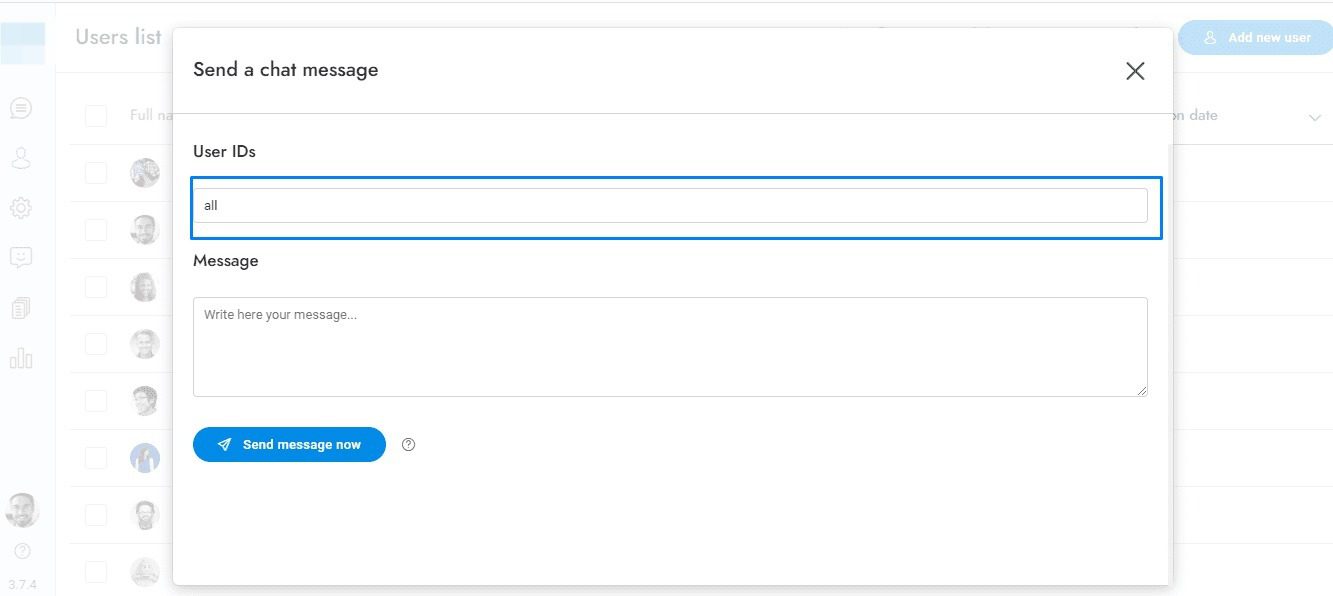
Task: Open the Conversations chat bubble sidebar icon
Action: 20,107
